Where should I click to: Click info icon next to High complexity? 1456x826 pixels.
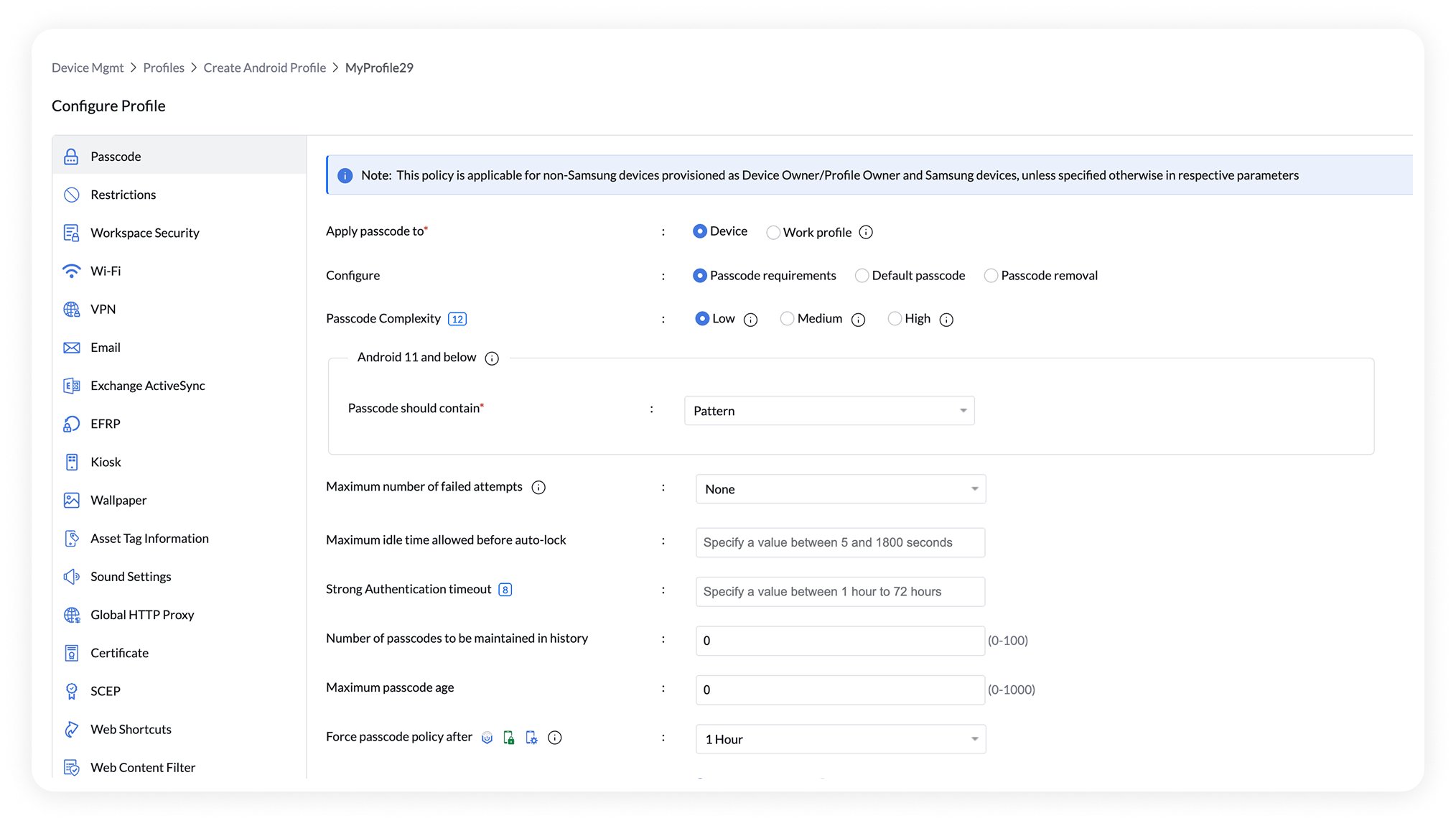pyautogui.click(x=946, y=320)
